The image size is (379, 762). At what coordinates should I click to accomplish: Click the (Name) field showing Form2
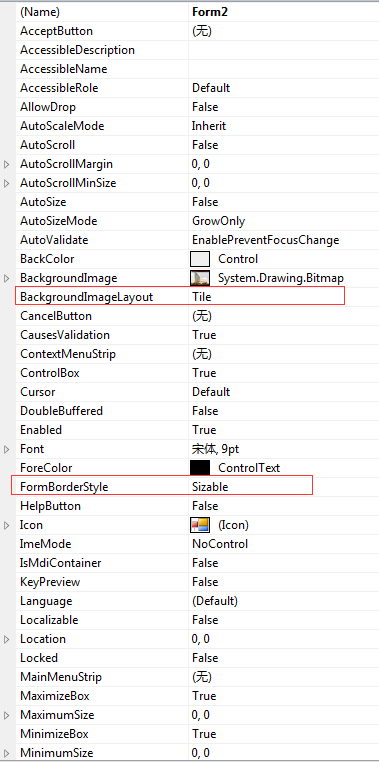pyautogui.click(x=284, y=12)
